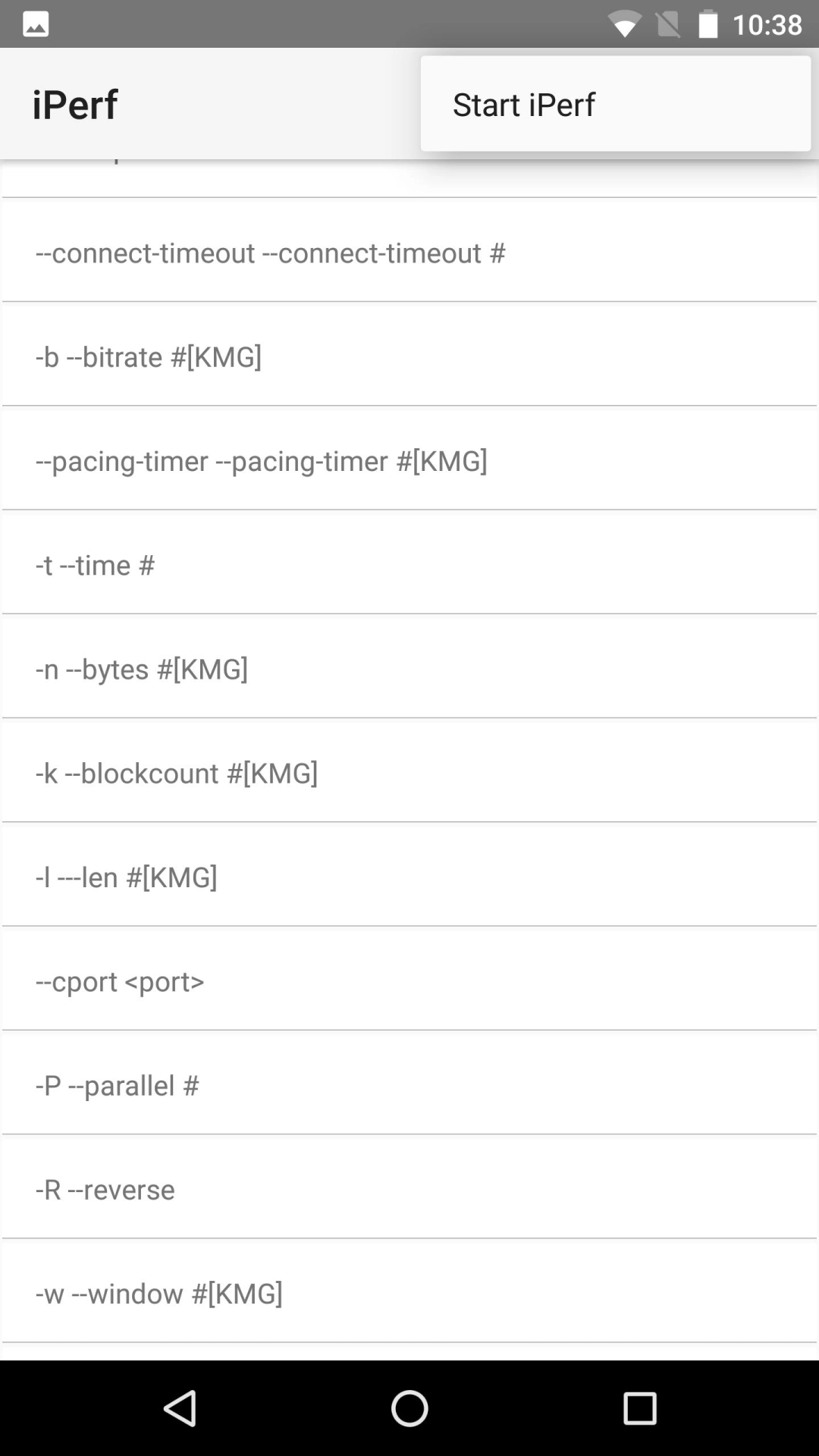Select the -b --bitrate input field
This screenshot has width=819, height=1456.
pos(409,356)
